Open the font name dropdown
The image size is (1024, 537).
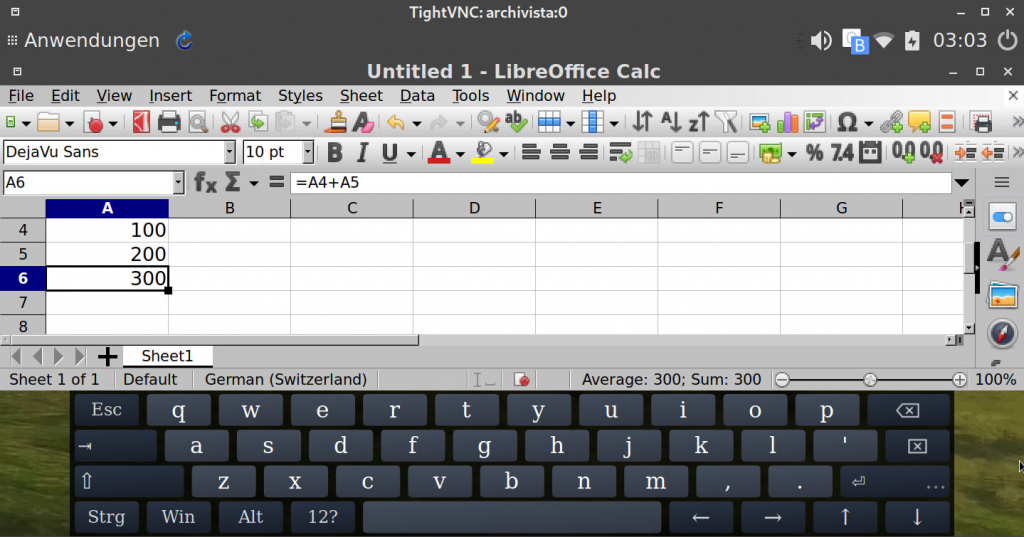(x=229, y=152)
